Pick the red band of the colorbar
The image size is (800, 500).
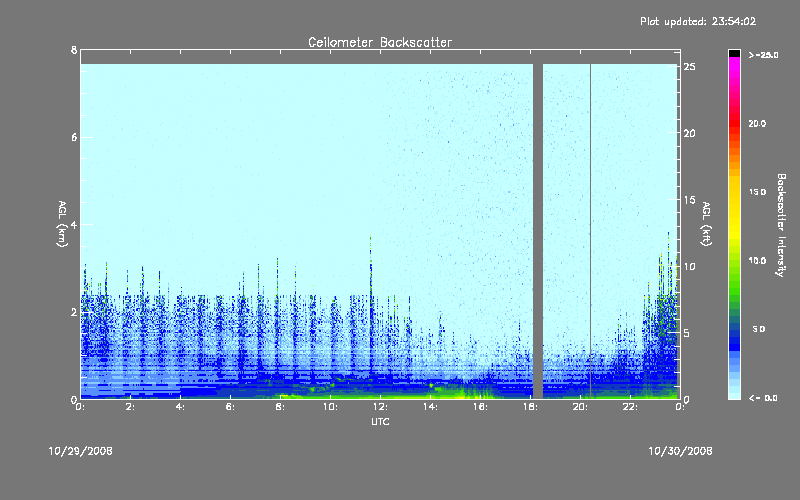point(734,125)
